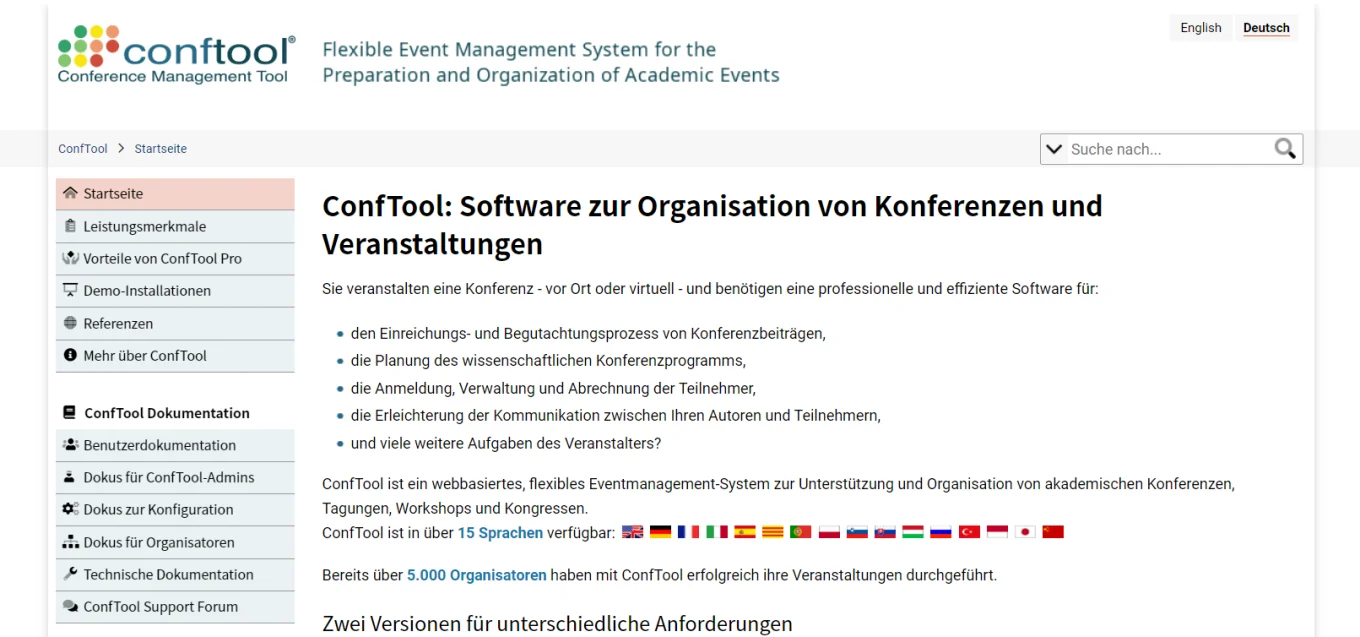Click the 'ConfTool Dokumentation' sidebar heading
The width and height of the screenshot is (1360, 637).
pyautogui.click(x=156, y=413)
